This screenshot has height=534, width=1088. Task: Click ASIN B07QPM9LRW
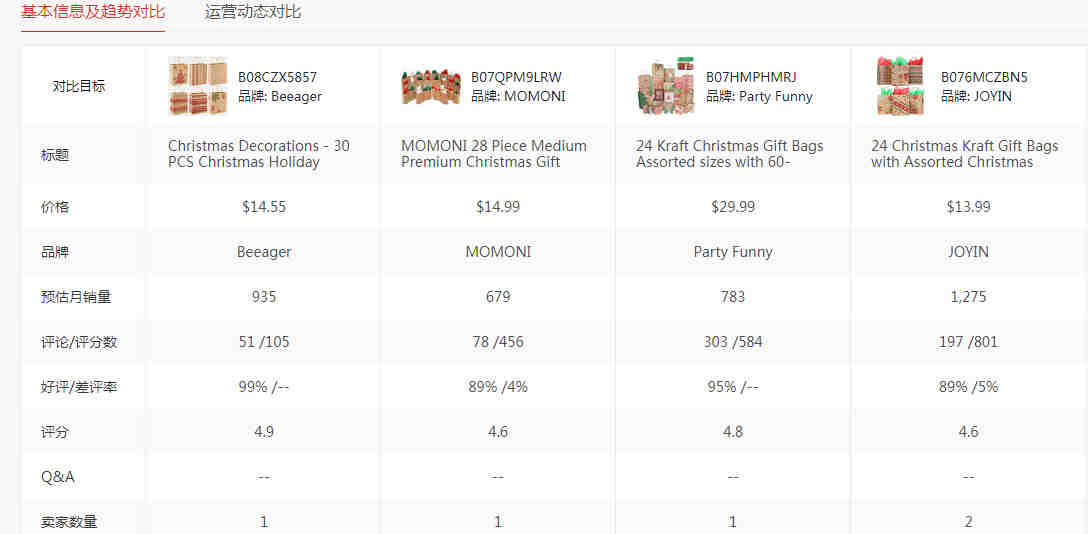pyautogui.click(x=516, y=77)
